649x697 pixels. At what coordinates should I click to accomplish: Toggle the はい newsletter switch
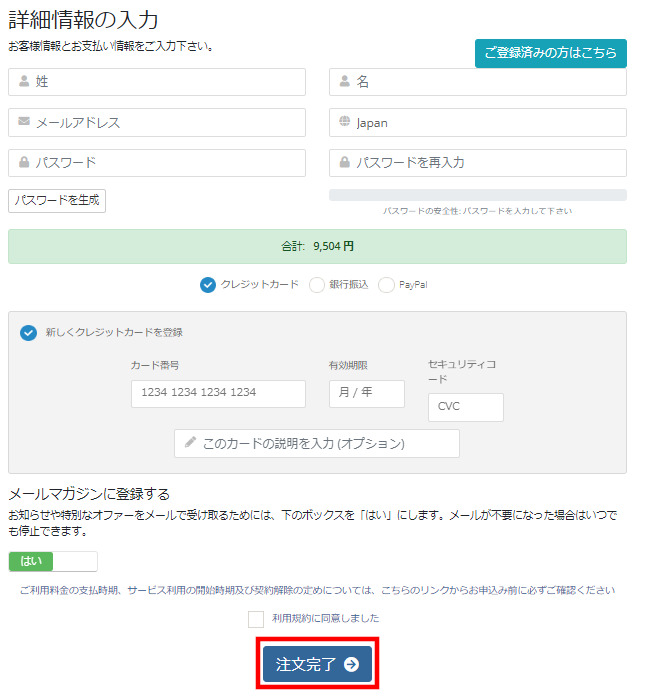tap(53, 561)
